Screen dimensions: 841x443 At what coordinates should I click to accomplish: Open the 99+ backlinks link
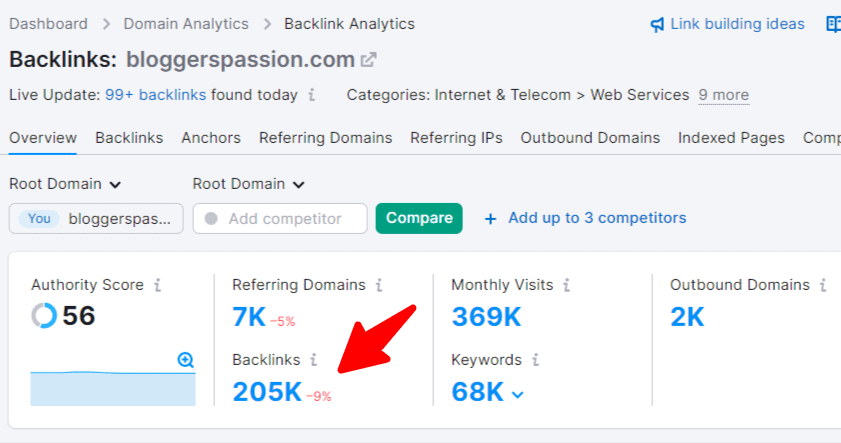click(x=156, y=95)
